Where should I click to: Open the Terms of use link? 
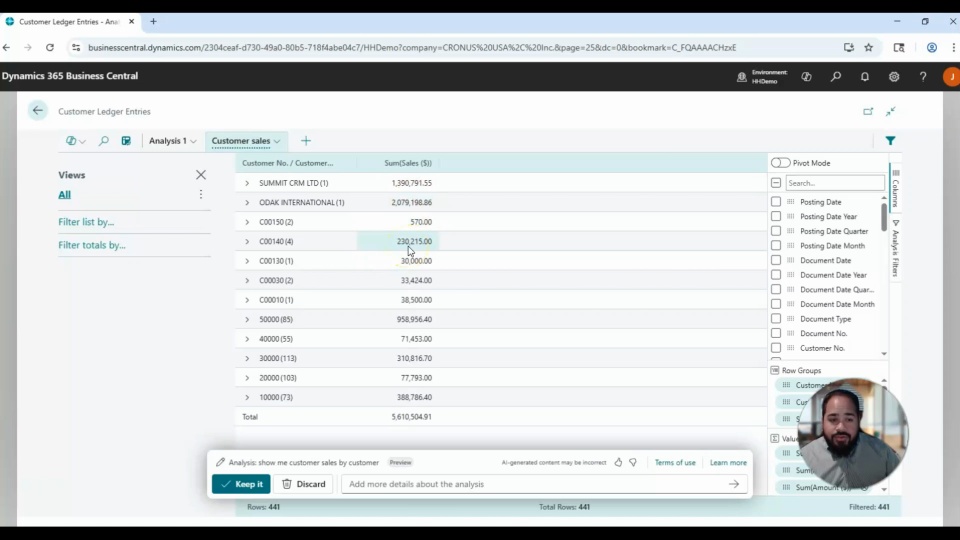pyautogui.click(x=675, y=462)
